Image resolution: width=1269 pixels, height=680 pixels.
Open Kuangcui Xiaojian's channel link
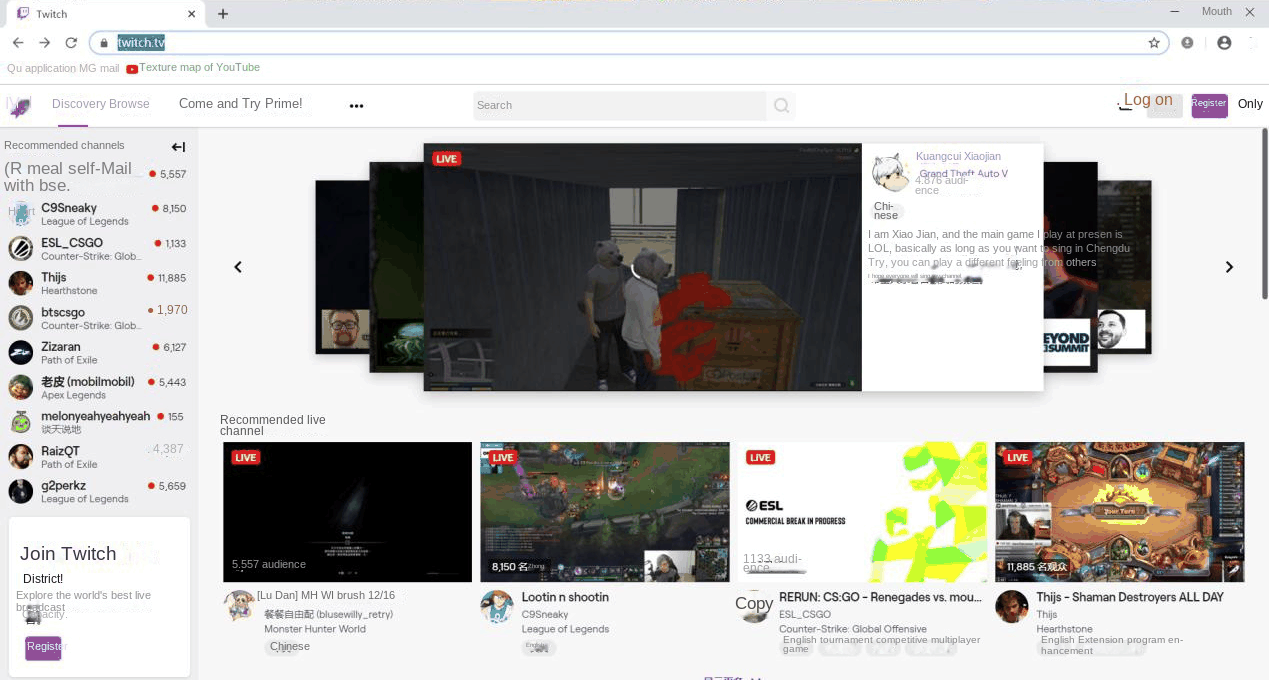click(x=957, y=156)
